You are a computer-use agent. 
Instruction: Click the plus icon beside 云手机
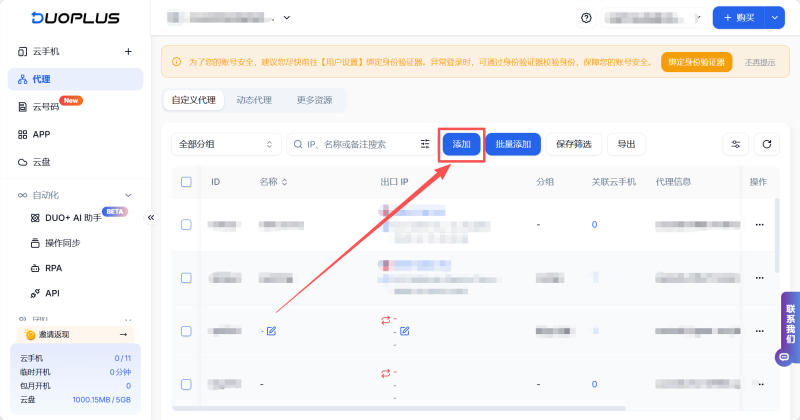[127, 51]
